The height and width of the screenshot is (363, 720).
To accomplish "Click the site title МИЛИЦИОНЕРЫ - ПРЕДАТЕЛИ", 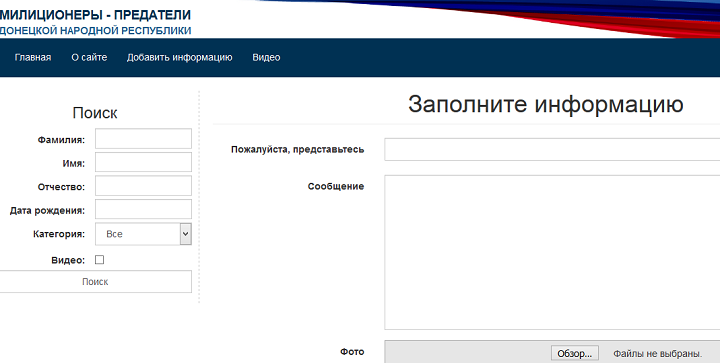I will 95,15.
